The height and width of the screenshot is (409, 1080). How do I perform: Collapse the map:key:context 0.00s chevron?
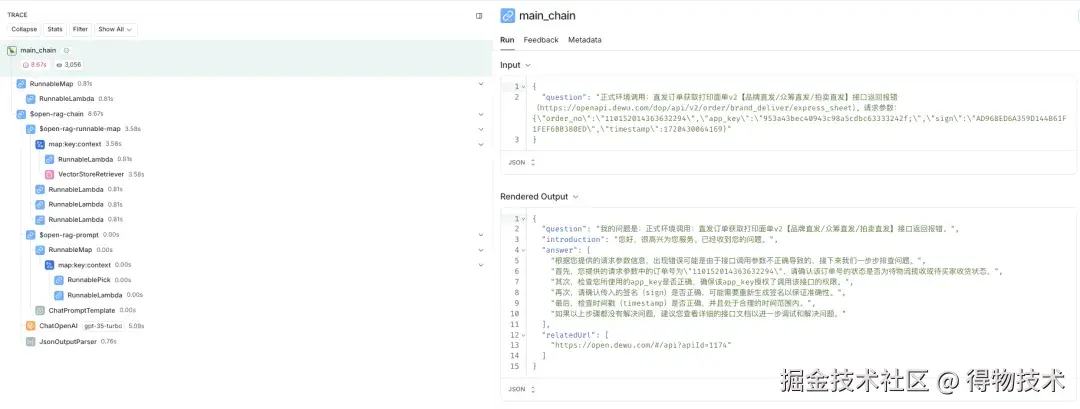pyautogui.click(x=481, y=265)
